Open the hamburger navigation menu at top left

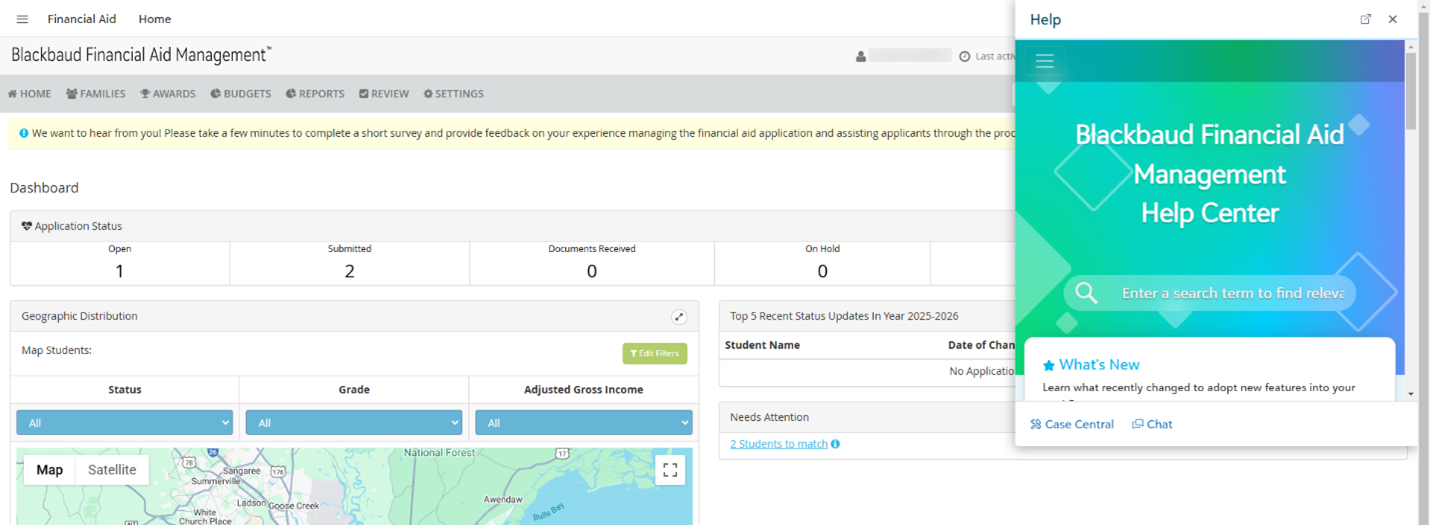click(x=22, y=19)
